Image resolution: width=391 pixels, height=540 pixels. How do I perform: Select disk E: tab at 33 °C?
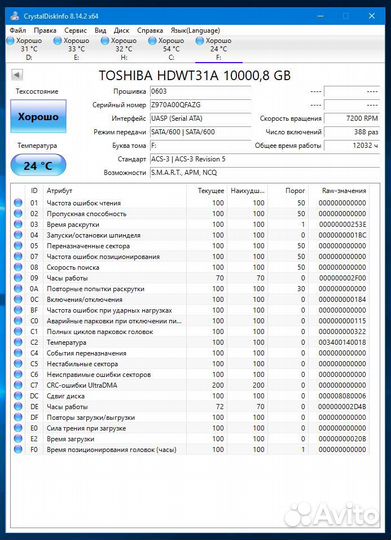[x=76, y=49]
